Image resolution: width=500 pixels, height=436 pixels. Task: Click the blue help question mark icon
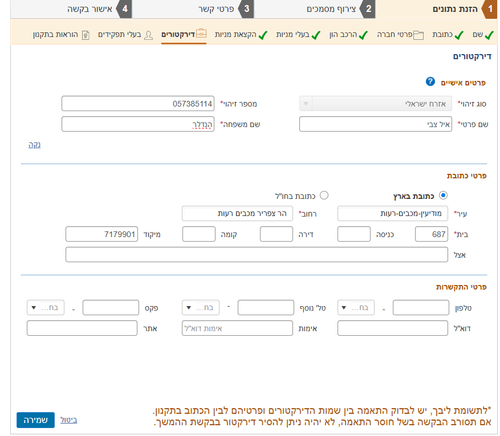pos(430,81)
